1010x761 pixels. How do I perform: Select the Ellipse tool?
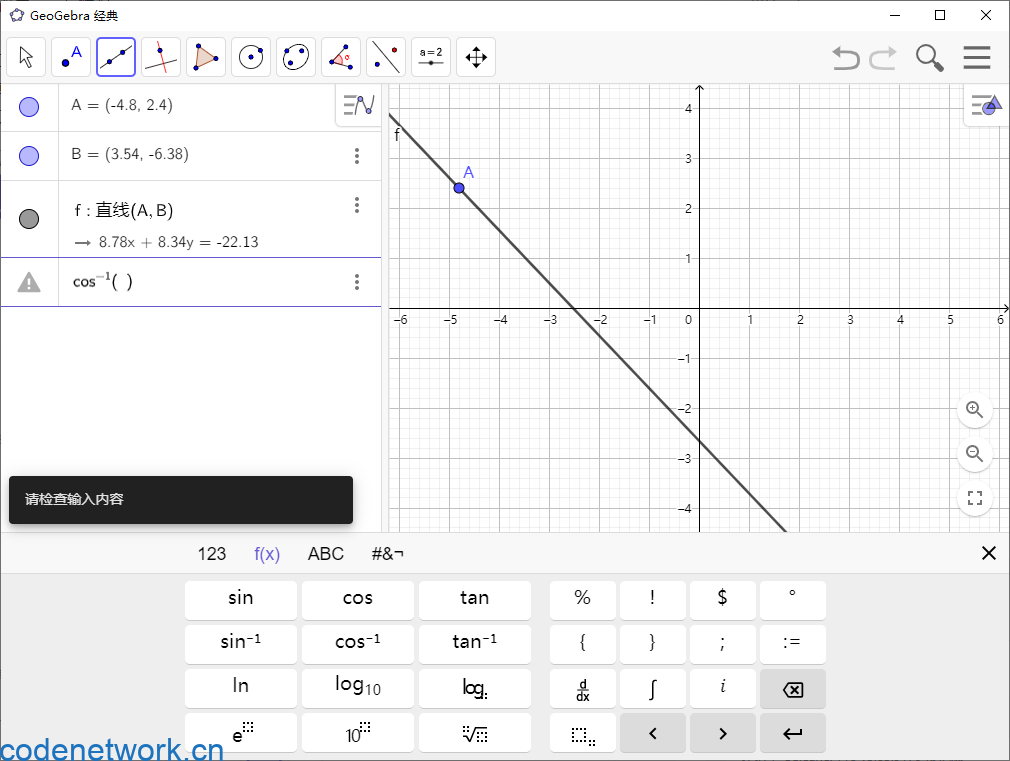[296, 57]
